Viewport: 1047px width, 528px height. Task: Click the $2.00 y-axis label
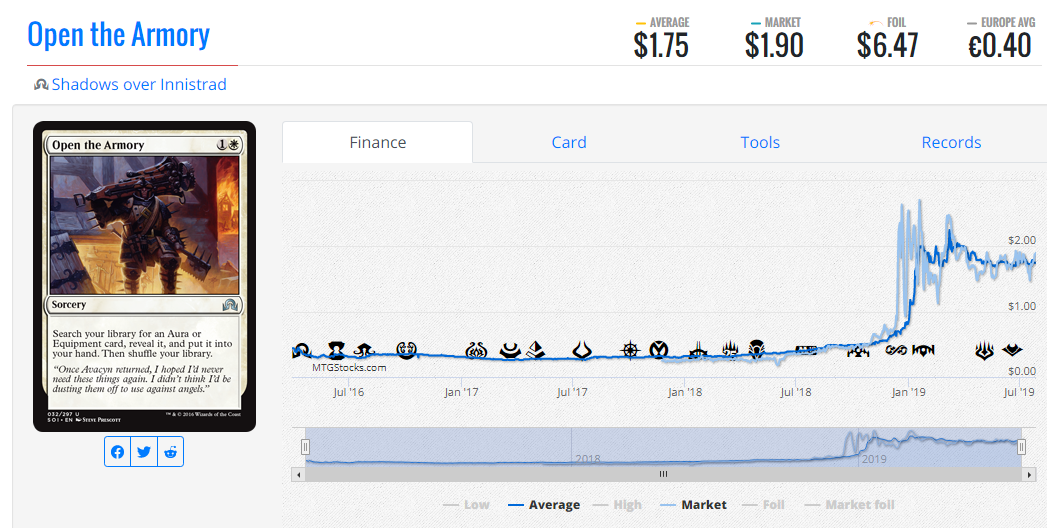click(1022, 240)
